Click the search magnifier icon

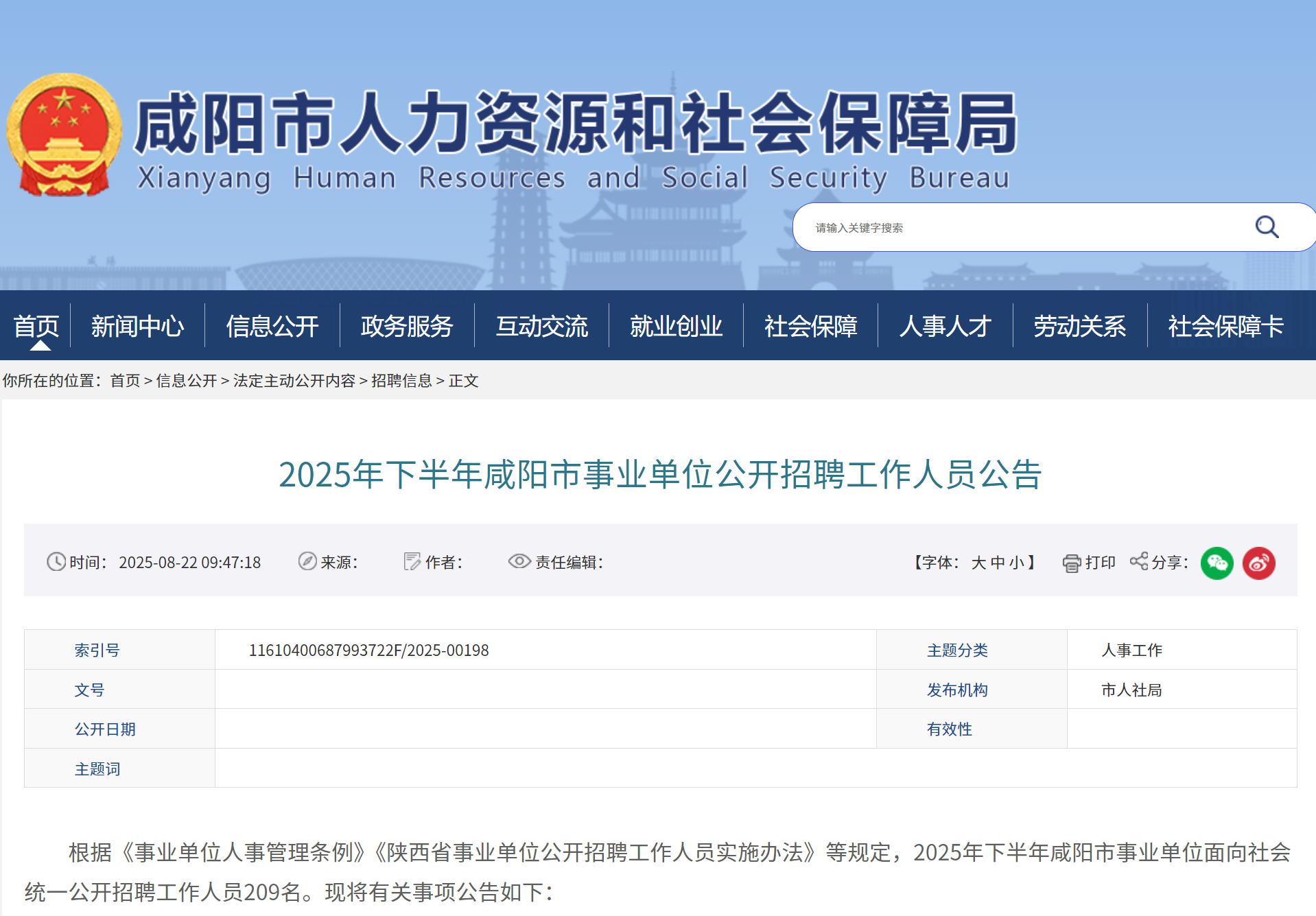[1267, 227]
